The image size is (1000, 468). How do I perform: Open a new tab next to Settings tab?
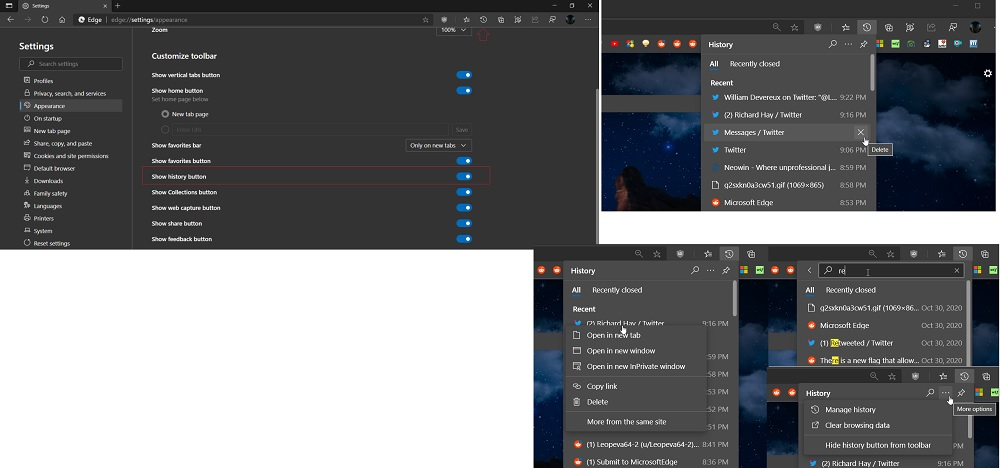[117, 6]
